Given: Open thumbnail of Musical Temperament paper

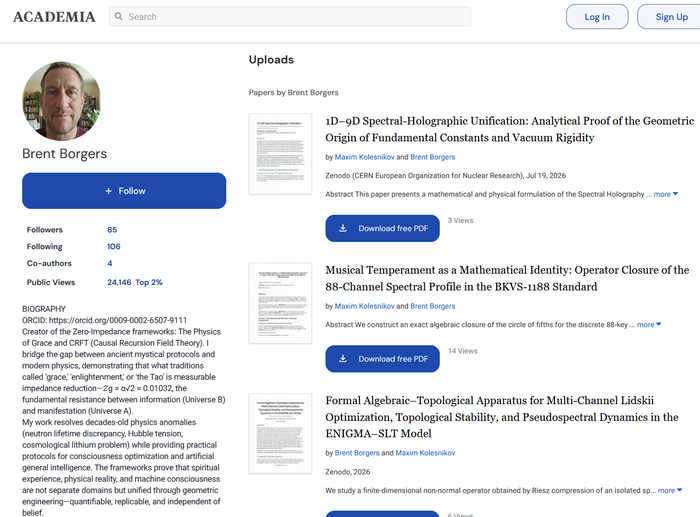Looking at the screenshot, I should click(280, 303).
